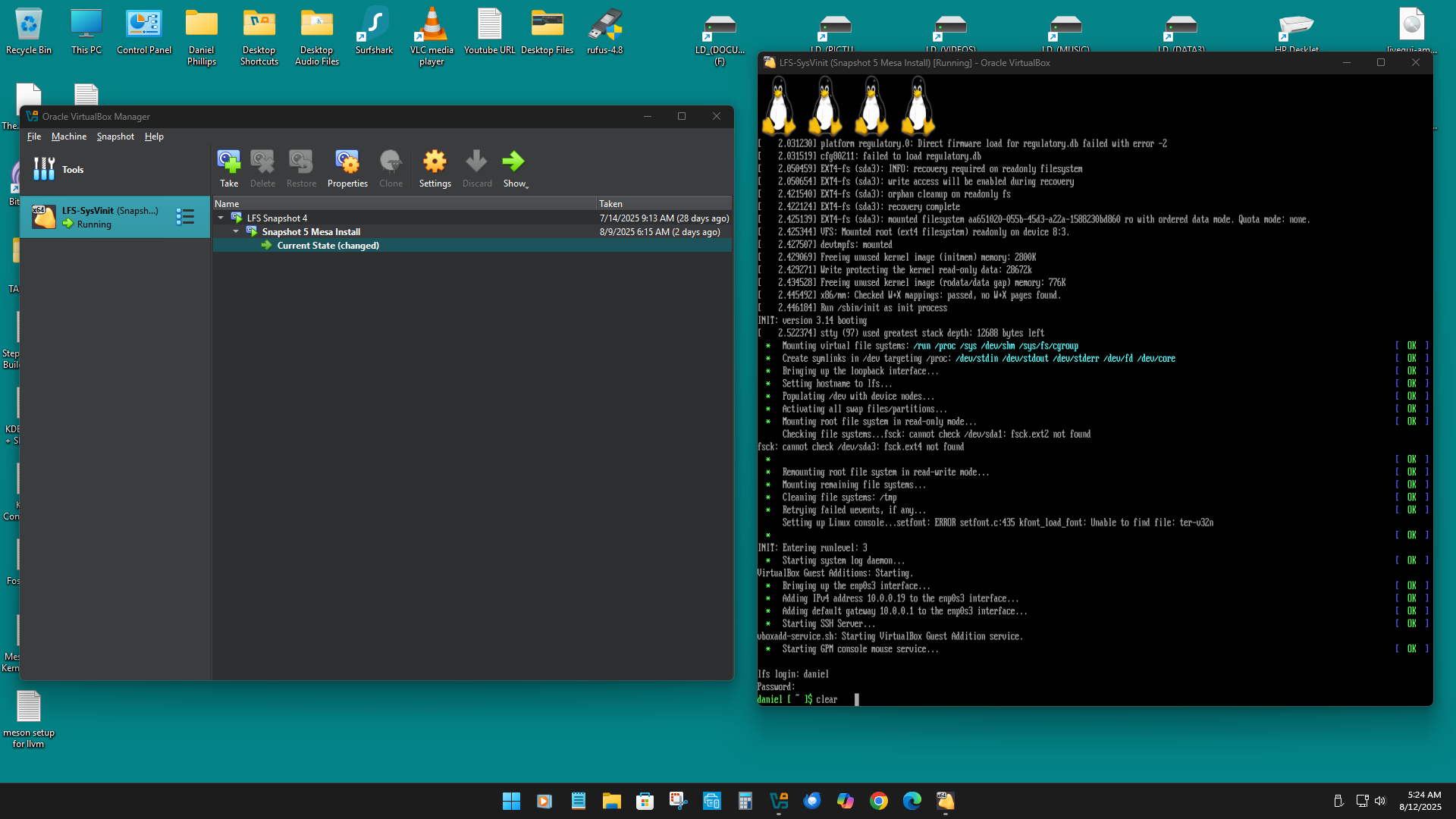Click the Taken column header
The width and height of the screenshot is (1456, 819).
[x=610, y=203]
